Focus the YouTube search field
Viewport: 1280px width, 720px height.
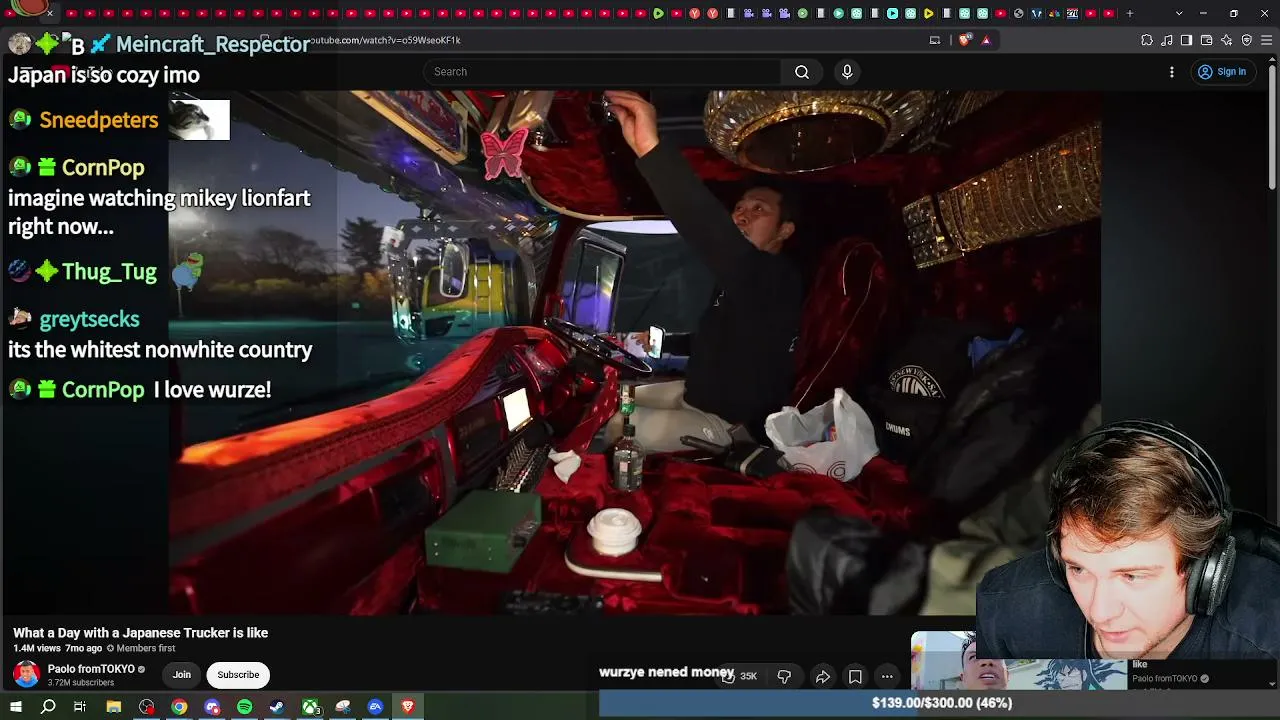602,72
